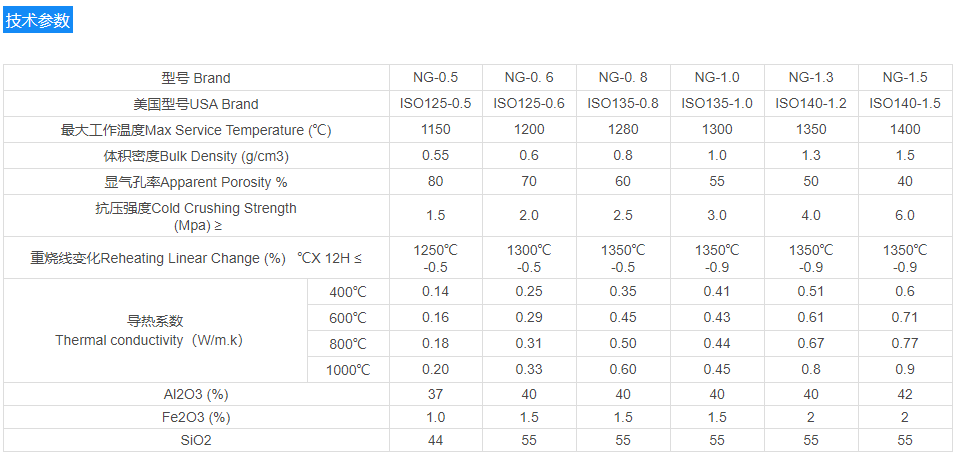Image resolution: width=960 pixels, height=456 pixels.
Task: Click the Fe2O3 (%) row label
Action: click(x=196, y=417)
